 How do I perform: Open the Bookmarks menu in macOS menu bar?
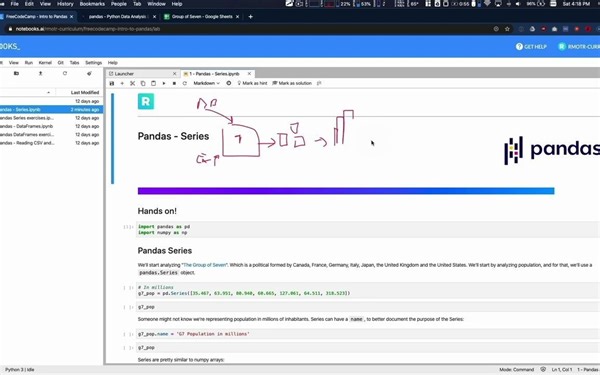pos(92,4)
